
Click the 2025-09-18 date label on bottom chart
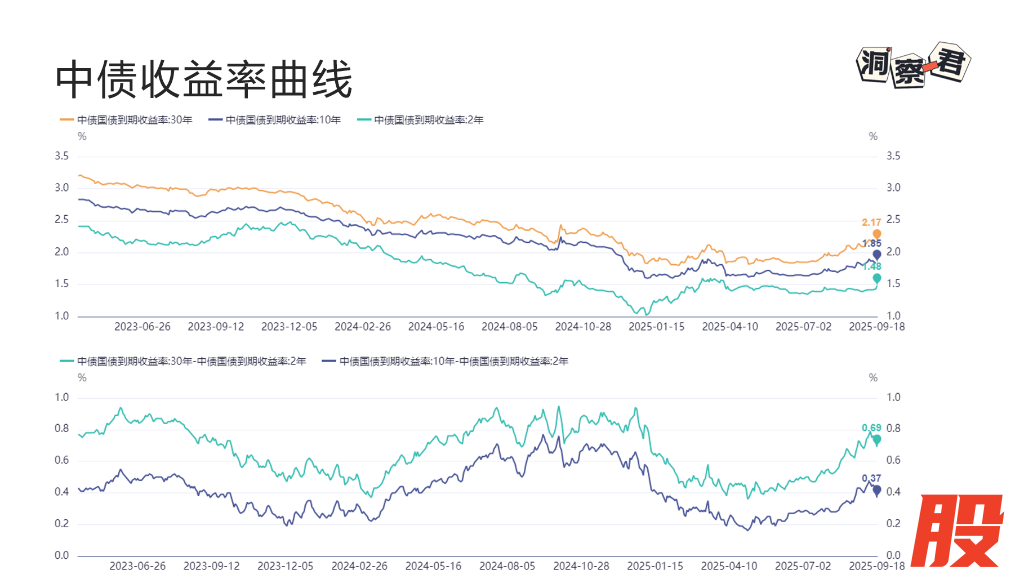[x=877, y=566]
